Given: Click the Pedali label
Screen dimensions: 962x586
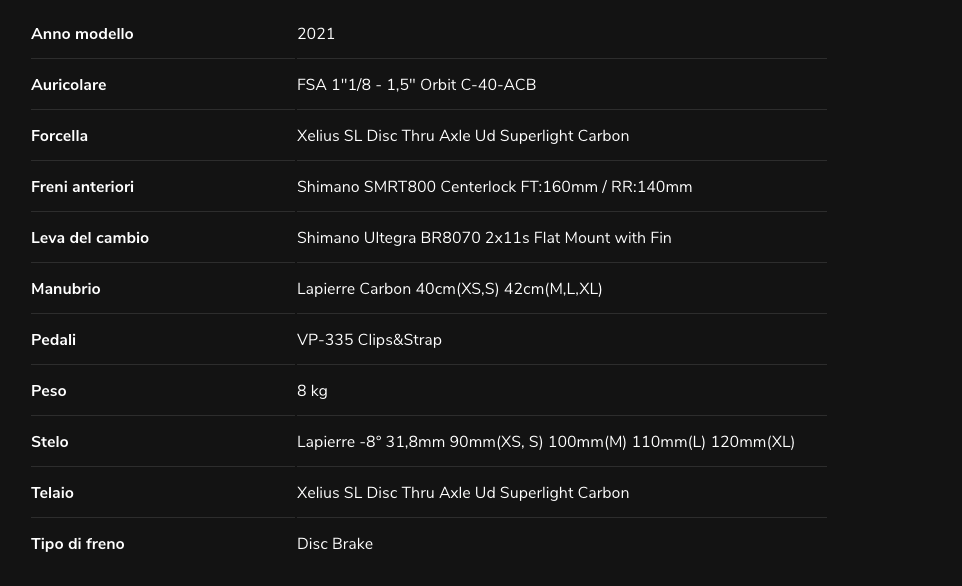Looking at the screenshot, I should [53, 340].
